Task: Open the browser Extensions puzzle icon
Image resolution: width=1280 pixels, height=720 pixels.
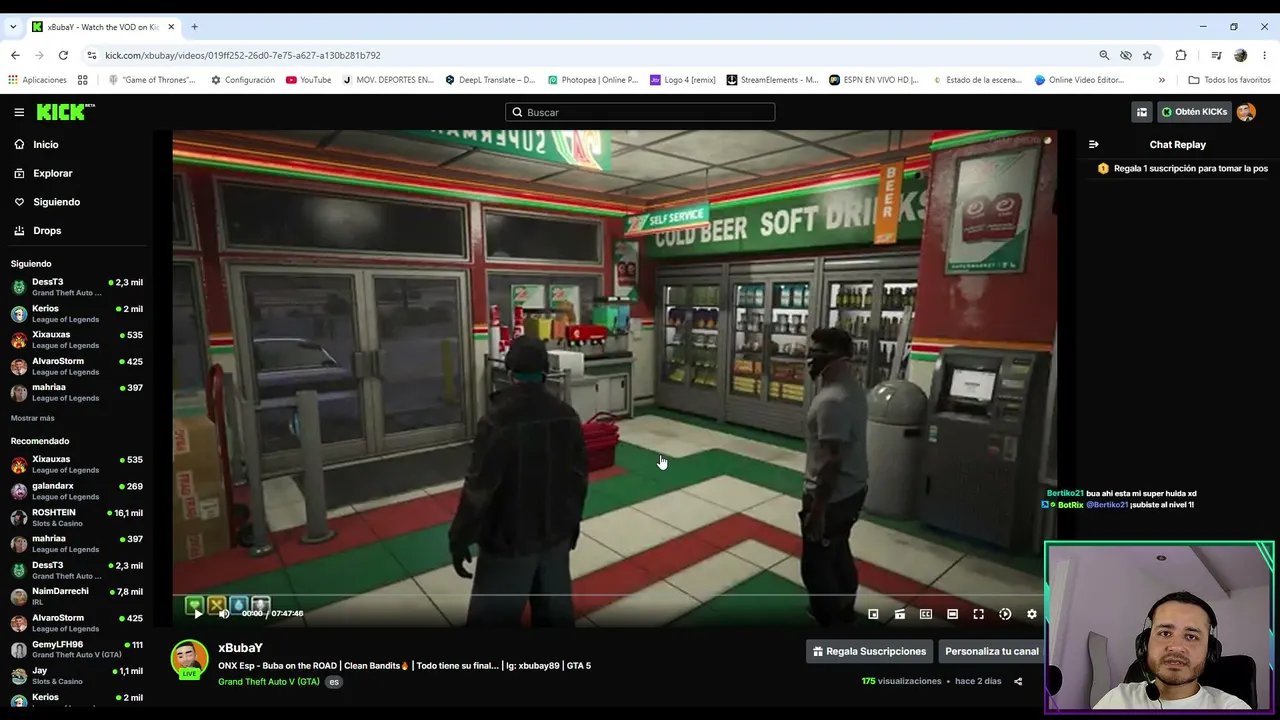Action: tap(1181, 55)
